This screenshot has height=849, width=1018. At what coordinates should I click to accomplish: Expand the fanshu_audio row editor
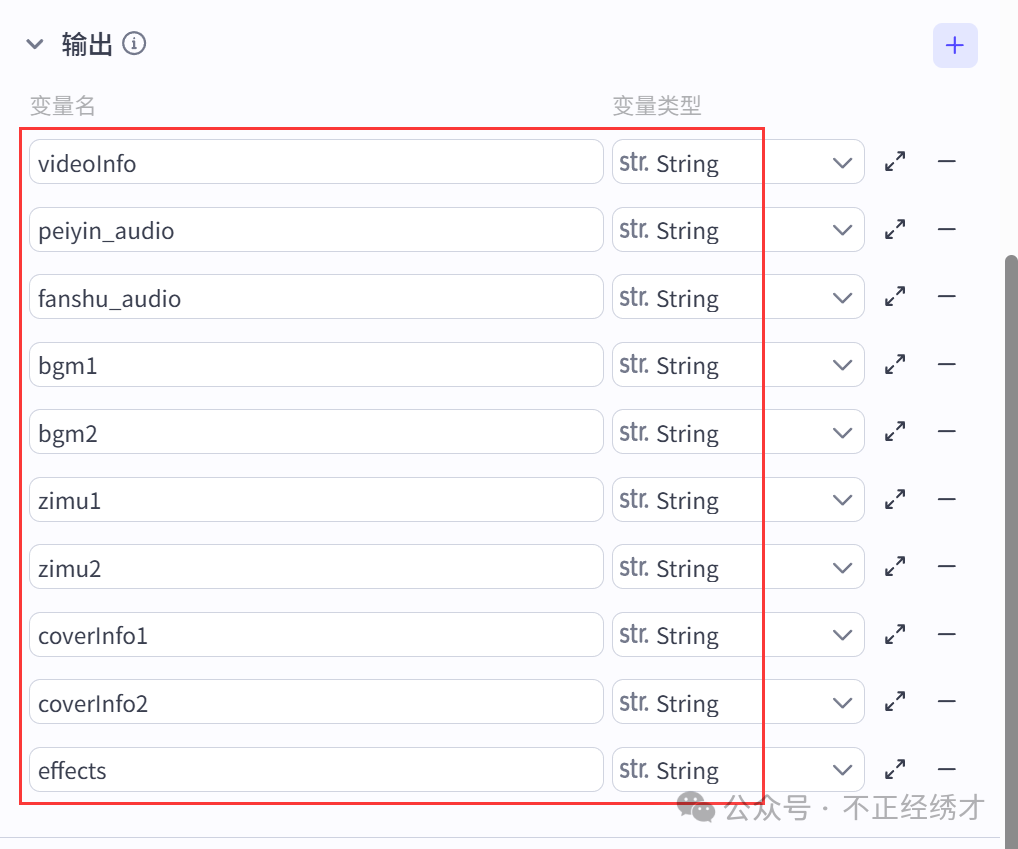tap(895, 297)
